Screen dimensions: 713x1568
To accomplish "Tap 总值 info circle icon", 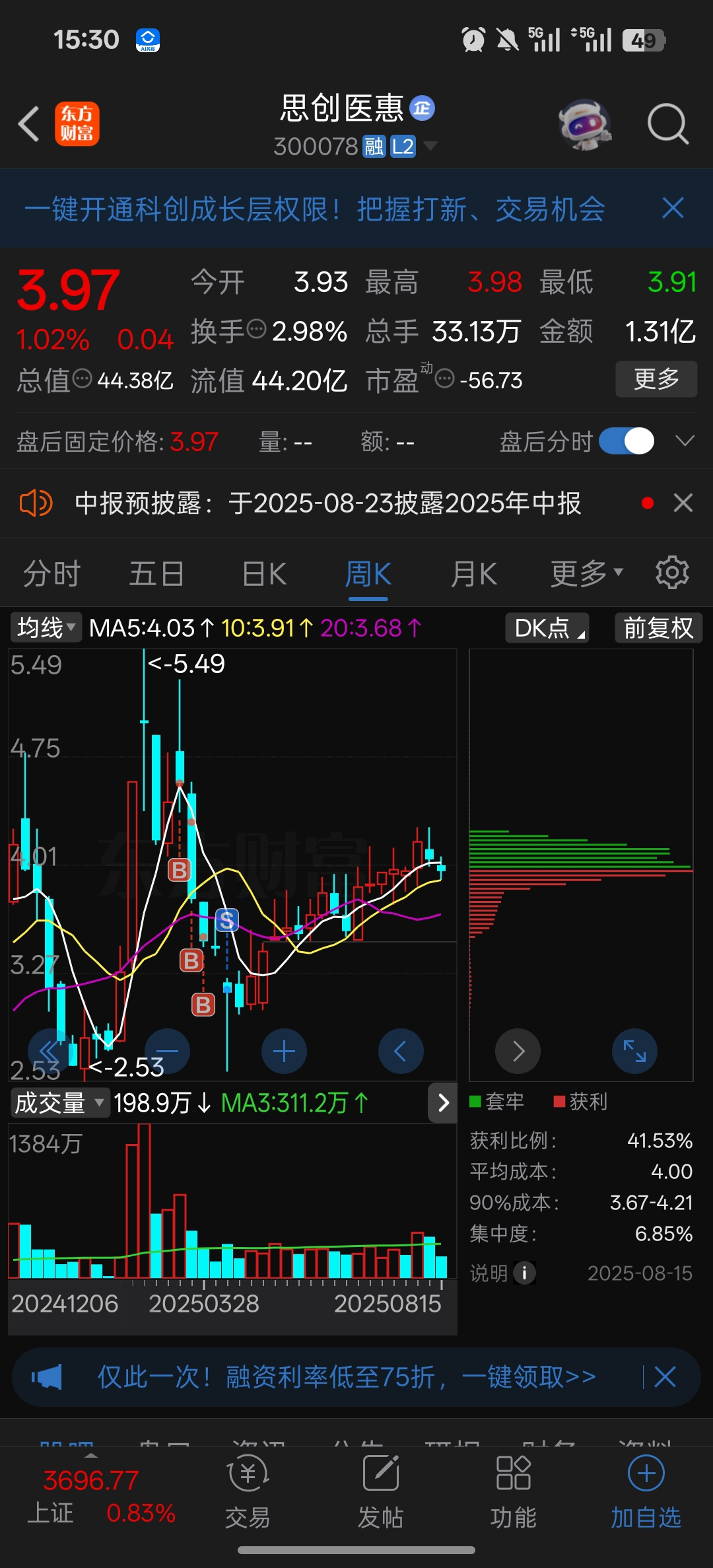I will point(82,378).
